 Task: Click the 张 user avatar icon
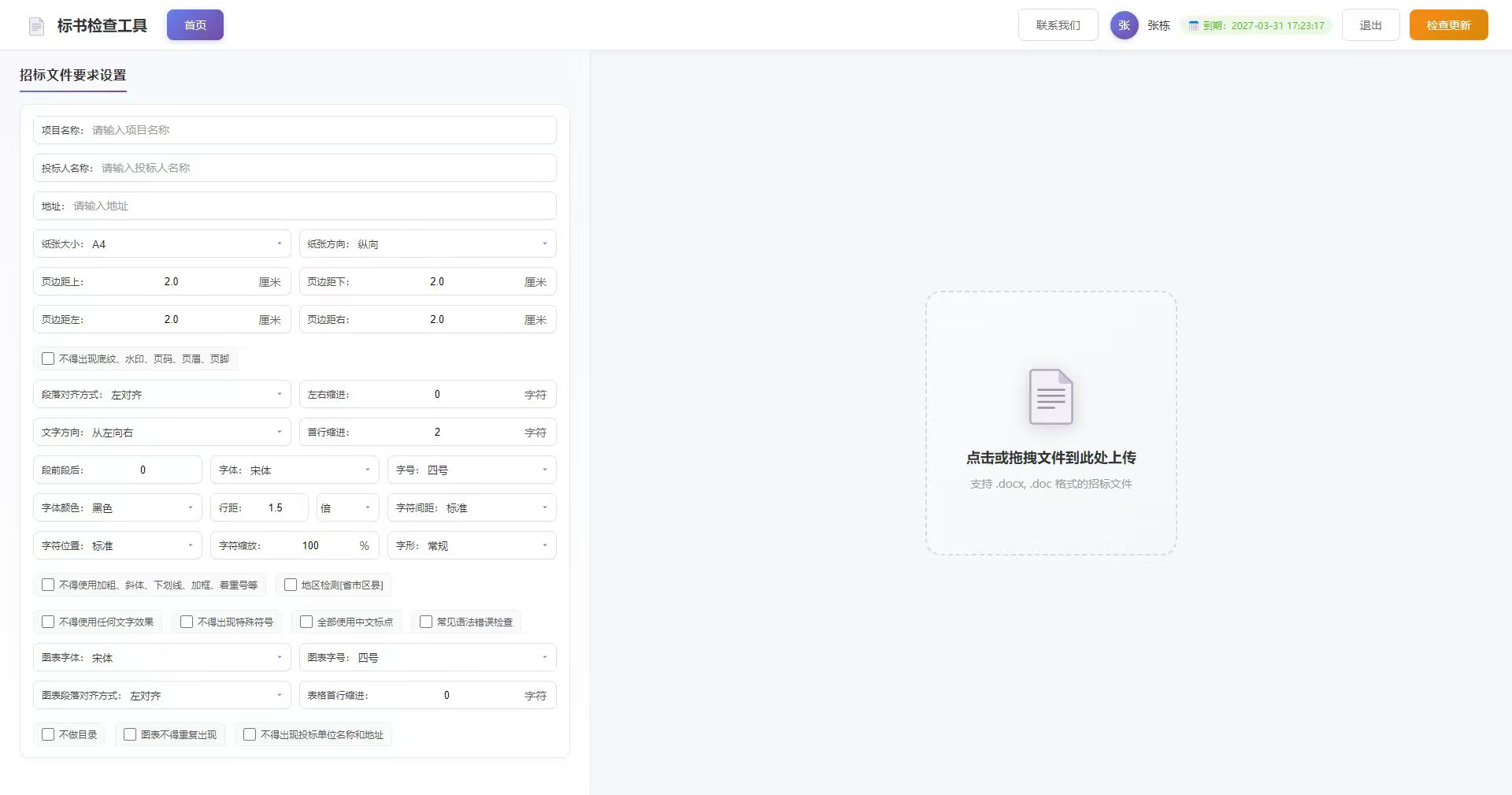point(1124,25)
